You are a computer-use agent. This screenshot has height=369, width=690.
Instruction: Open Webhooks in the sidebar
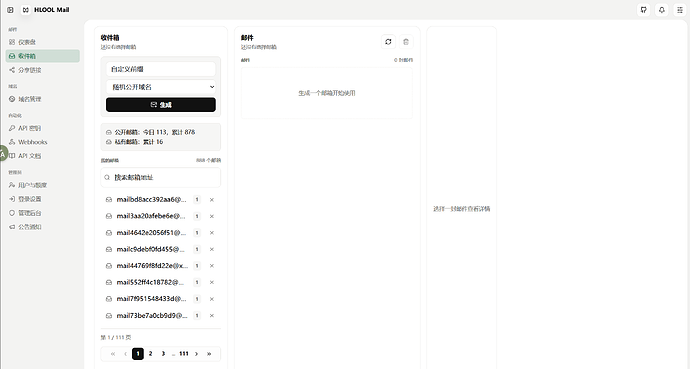click(43, 142)
